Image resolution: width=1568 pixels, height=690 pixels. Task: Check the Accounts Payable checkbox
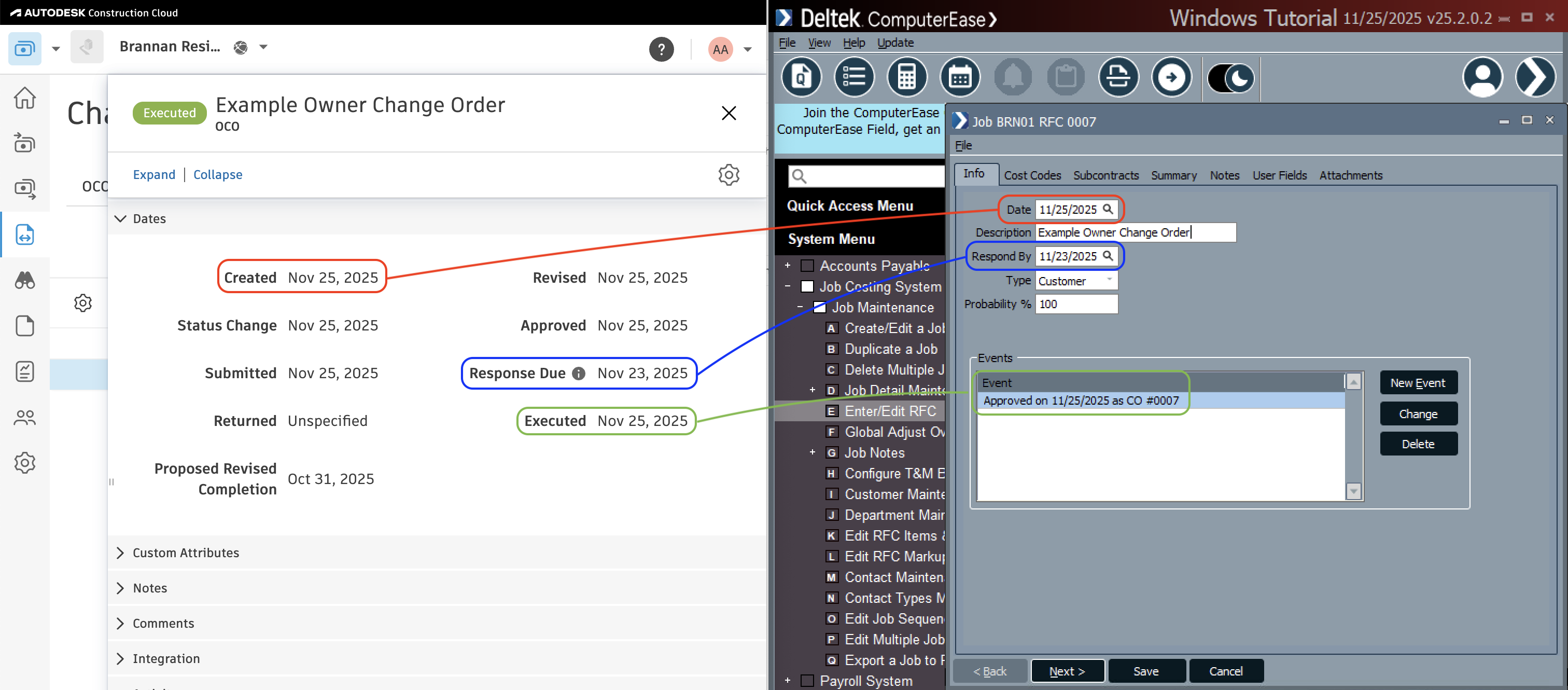[807, 266]
